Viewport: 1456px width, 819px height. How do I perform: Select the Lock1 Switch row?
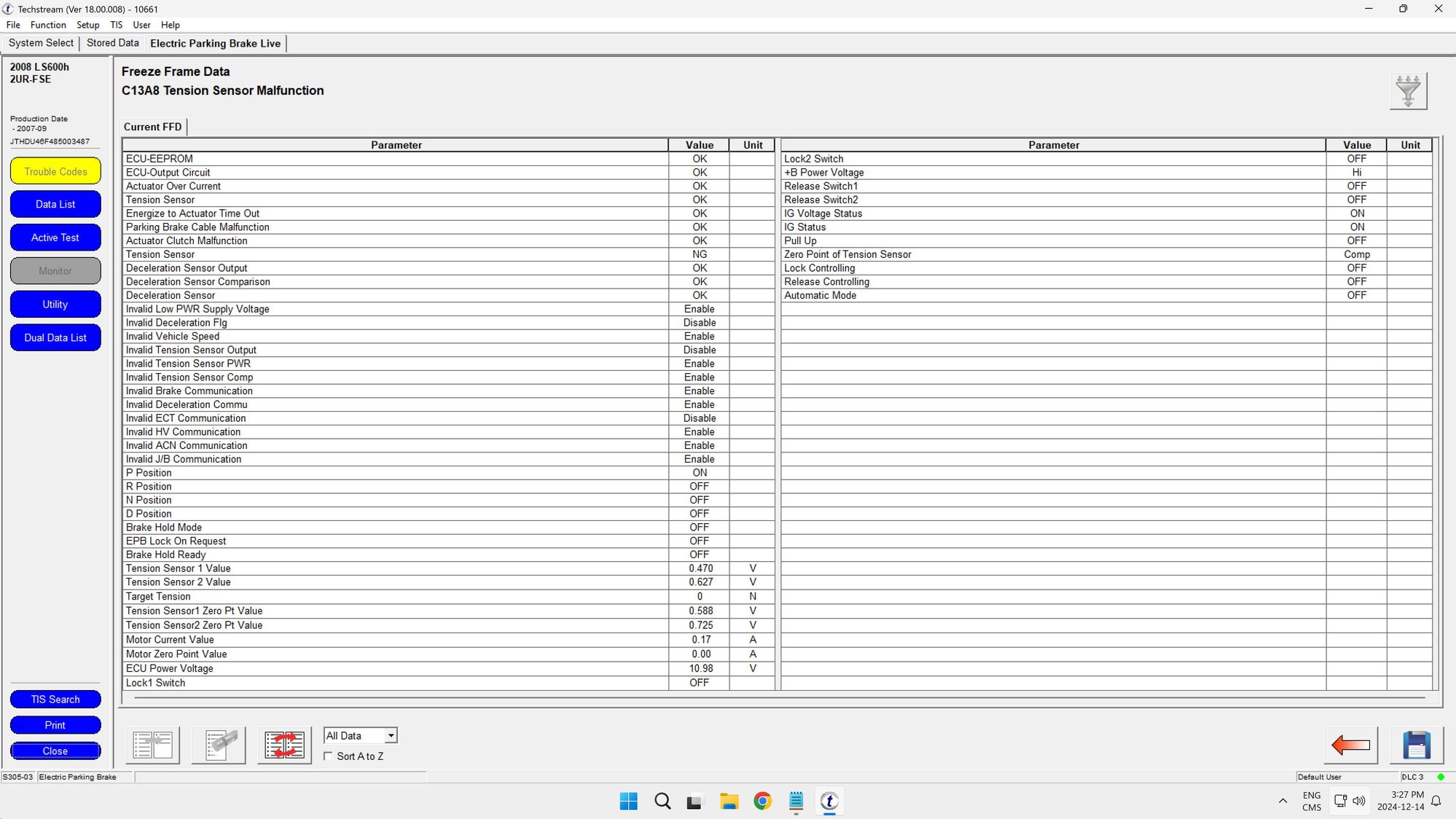[x=448, y=683]
